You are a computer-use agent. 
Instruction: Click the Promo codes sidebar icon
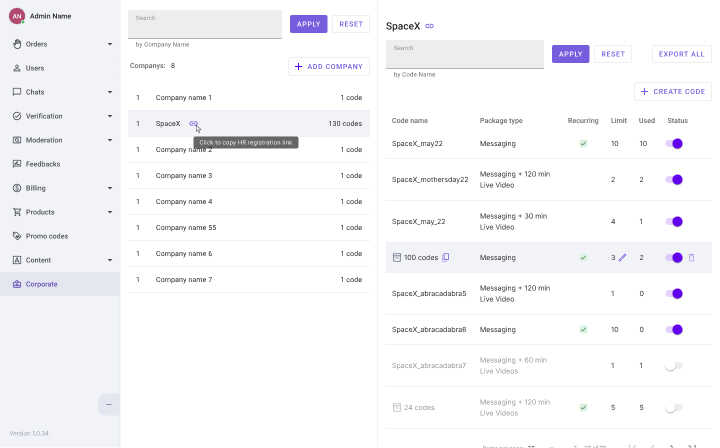[16, 236]
